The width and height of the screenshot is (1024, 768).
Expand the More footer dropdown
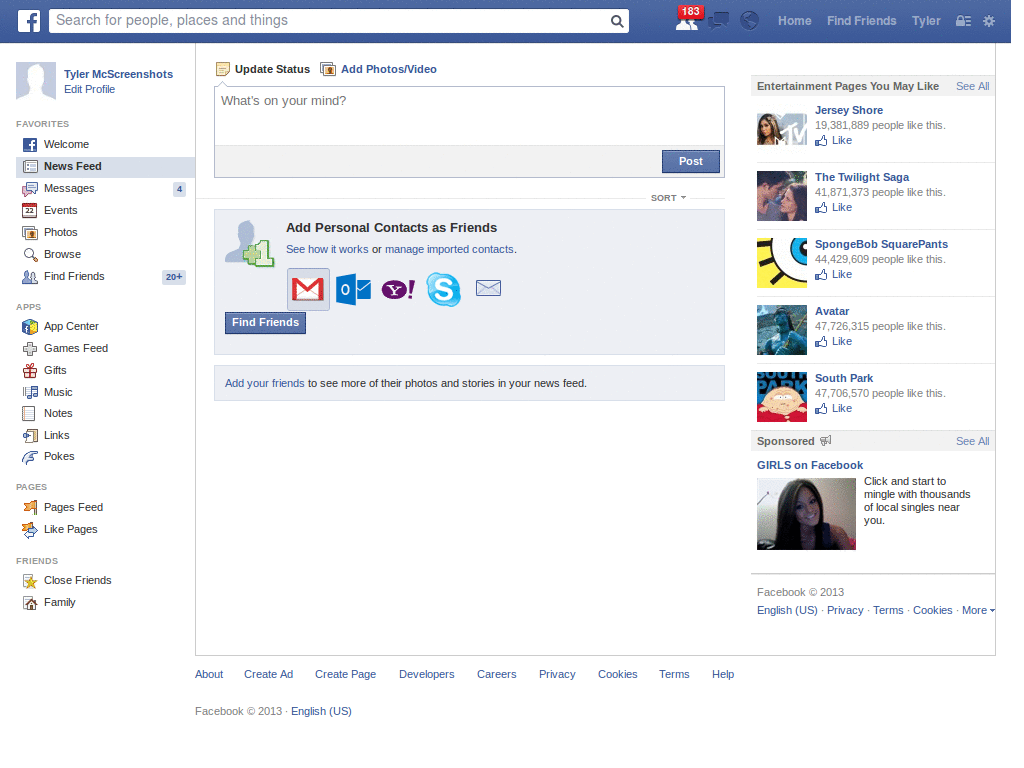(978, 610)
